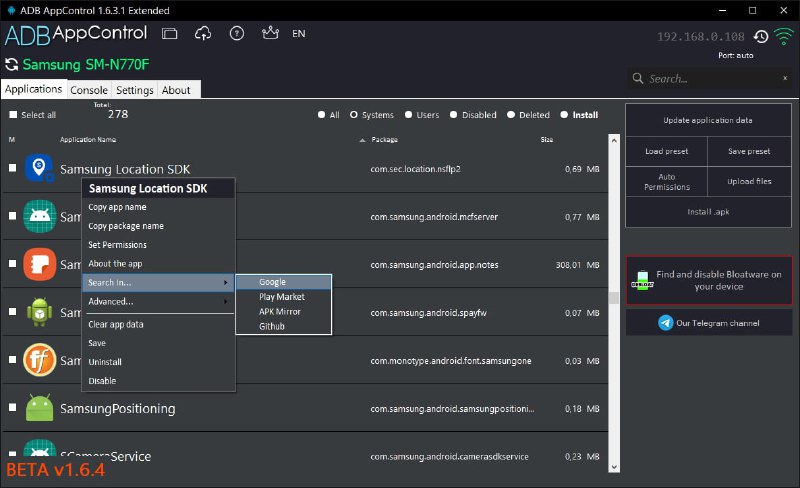800x488 pixels.
Task: Click the Android robot icon for spayfw
Action: point(39,312)
